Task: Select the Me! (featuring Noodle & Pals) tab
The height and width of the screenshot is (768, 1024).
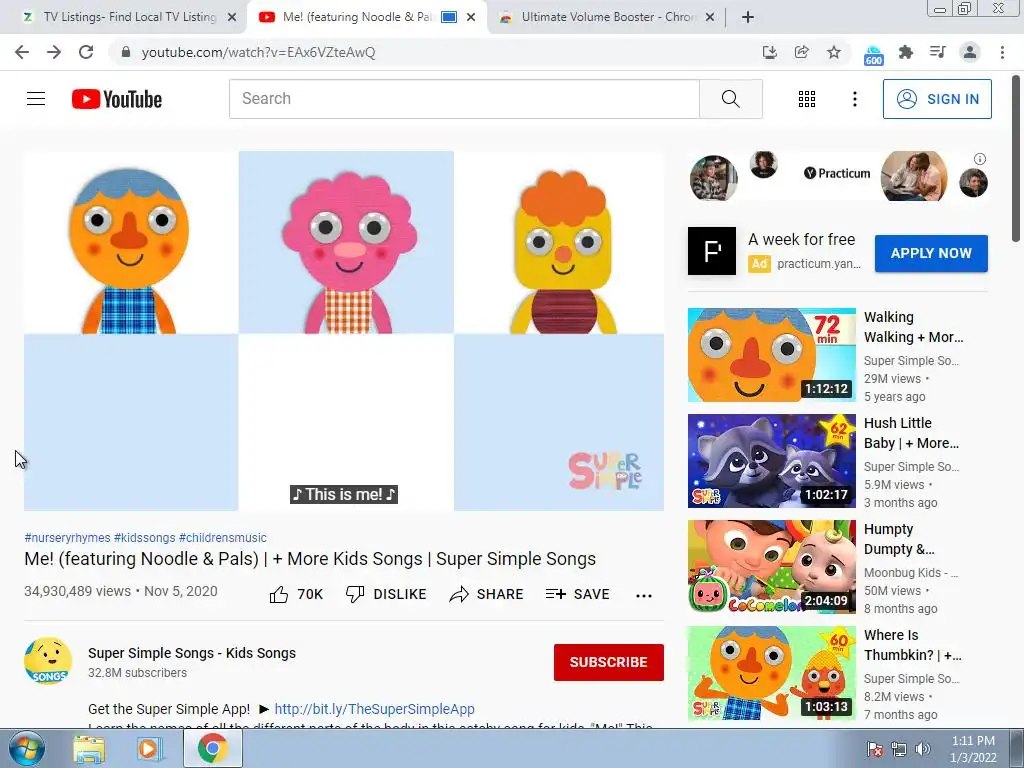Action: point(356,17)
